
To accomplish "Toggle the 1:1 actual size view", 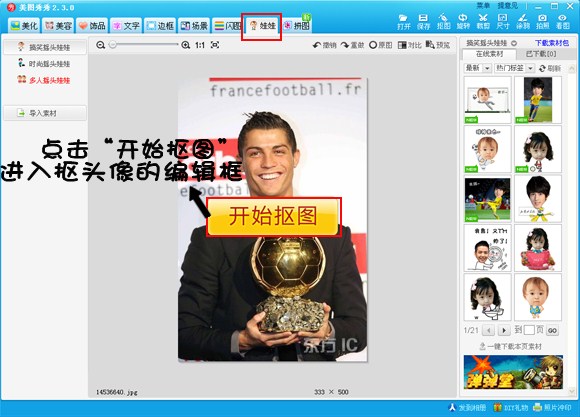I will point(200,45).
